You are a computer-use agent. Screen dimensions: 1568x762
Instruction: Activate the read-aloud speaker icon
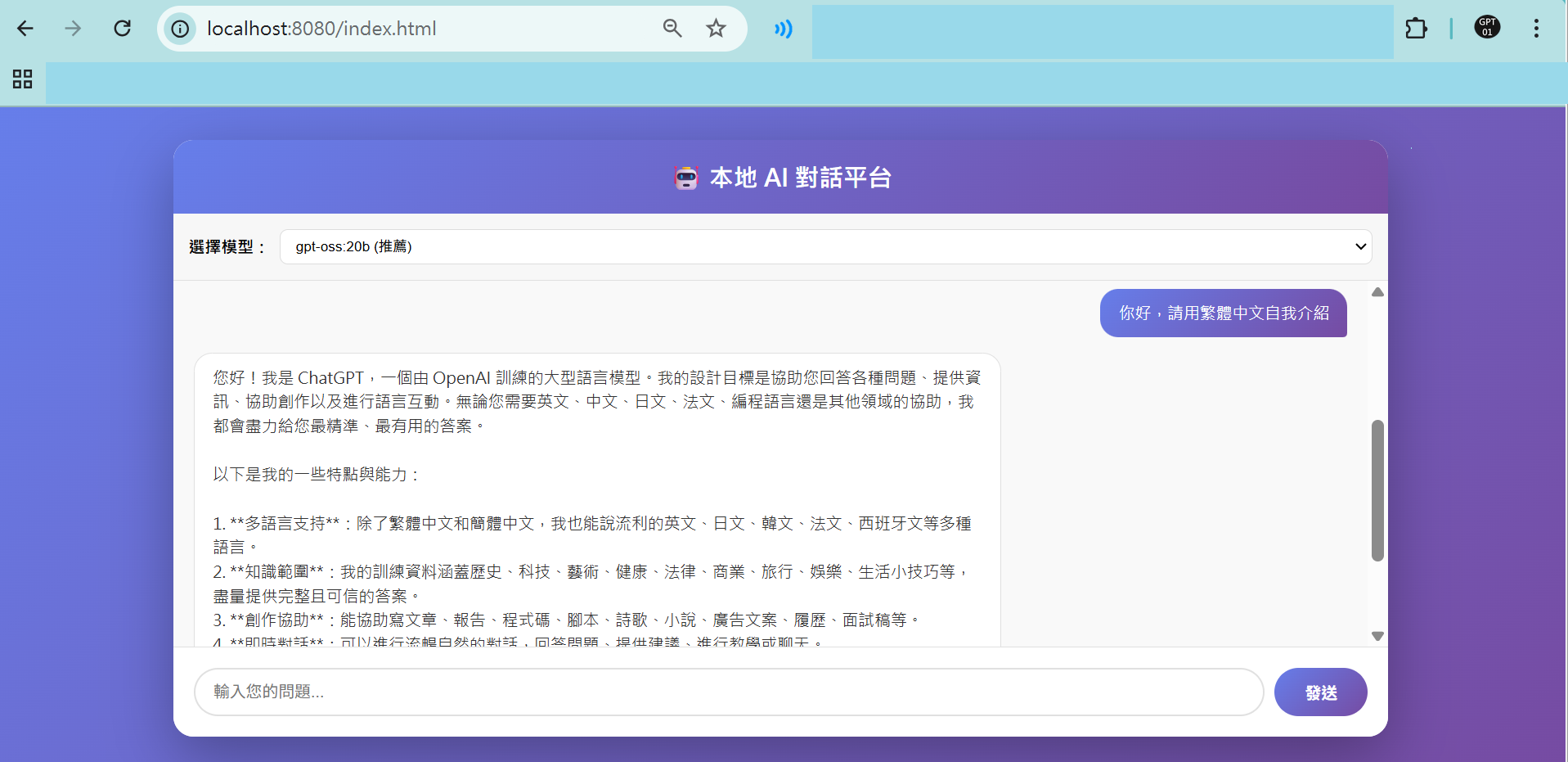pyautogui.click(x=782, y=28)
